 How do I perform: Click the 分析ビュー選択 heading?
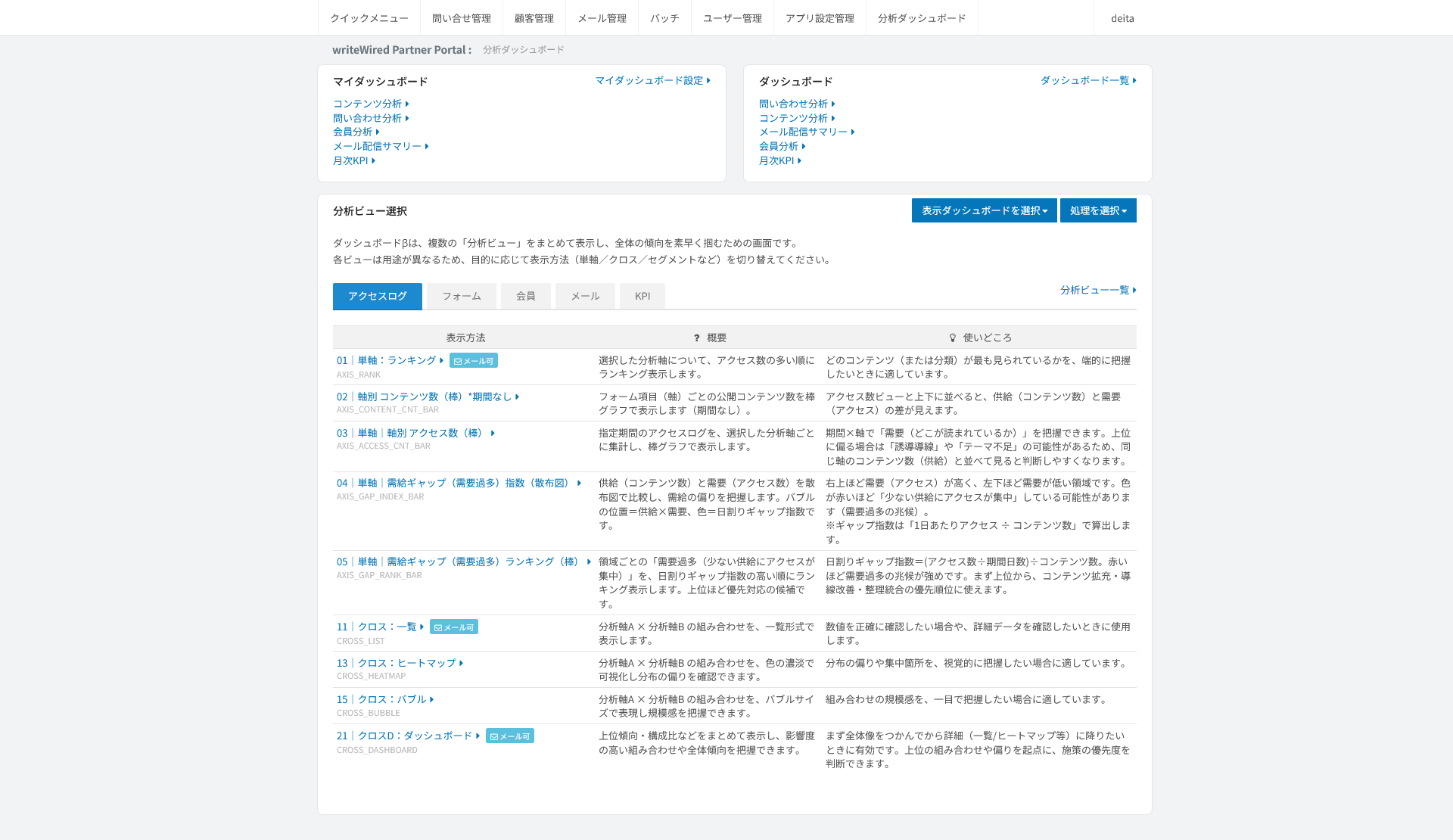[x=370, y=211]
